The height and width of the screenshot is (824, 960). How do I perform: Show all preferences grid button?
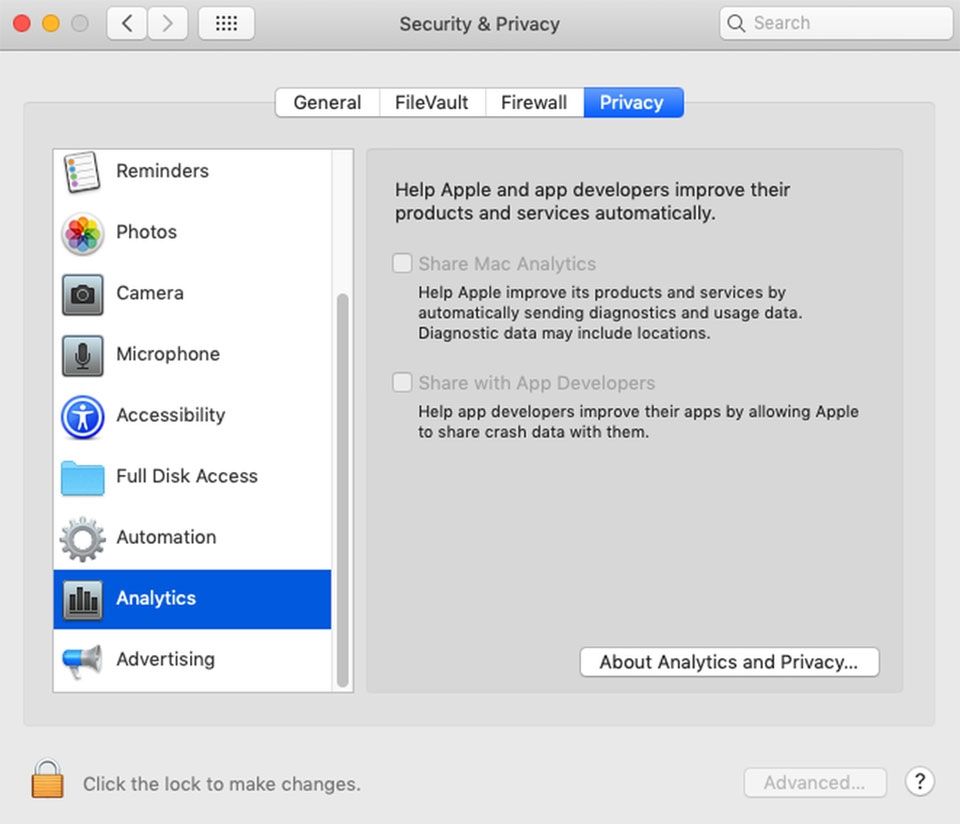coord(226,23)
